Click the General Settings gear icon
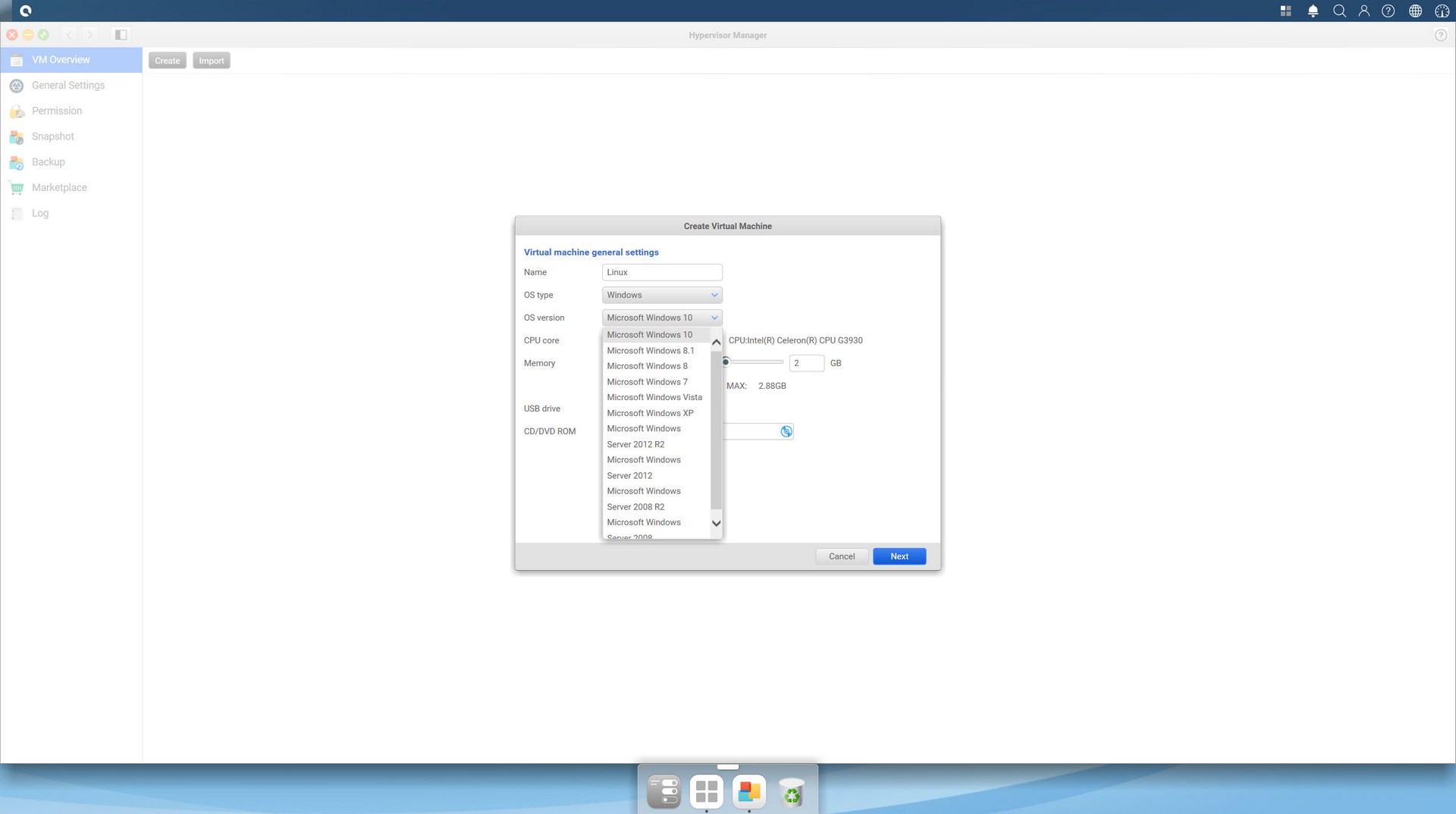This screenshot has height=814, width=1456. pyautogui.click(x=17, y=86)
